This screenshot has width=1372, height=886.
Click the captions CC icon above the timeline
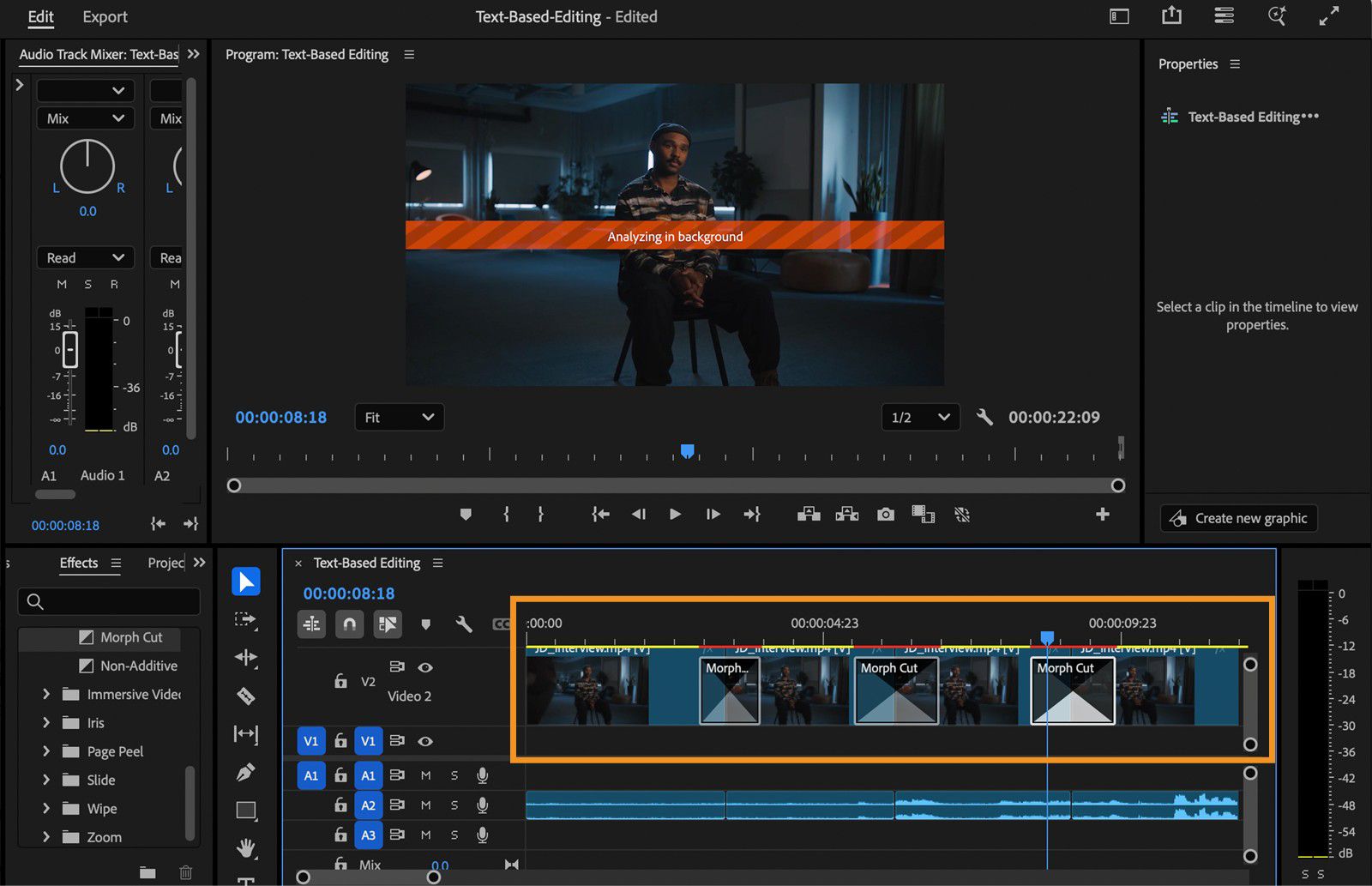coord(503,624)
